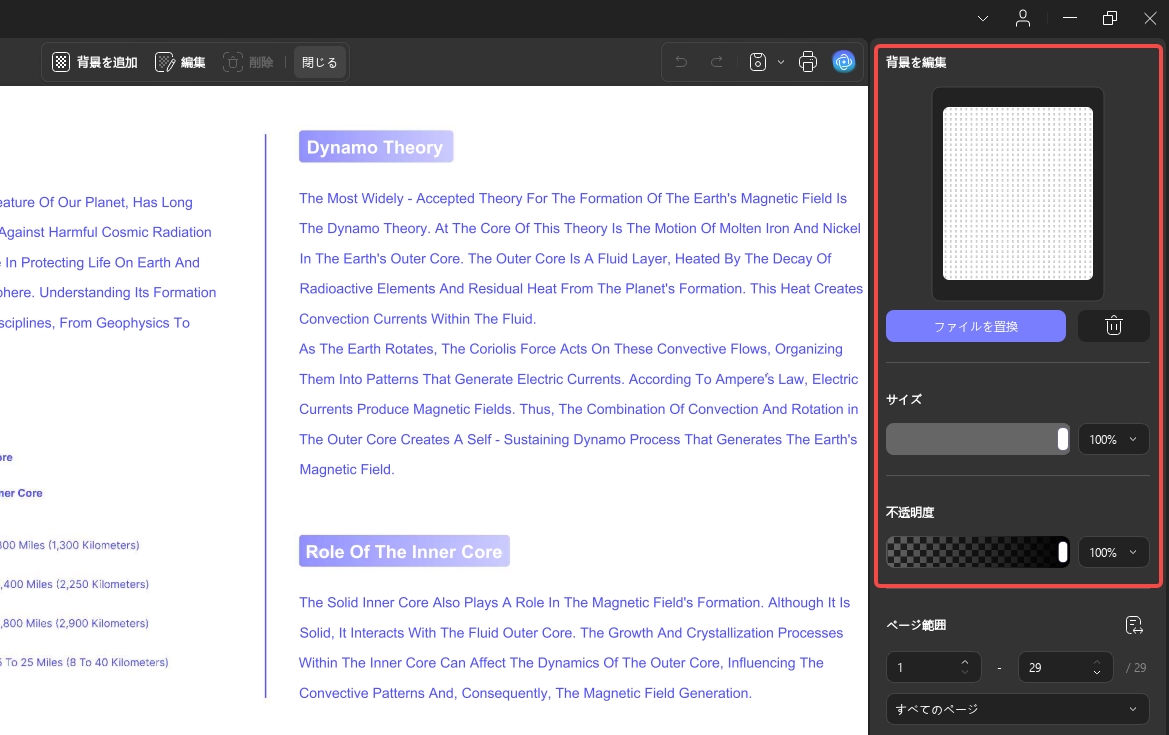Open the blue AI assistant icon
The height and width of the screenshot is (735, 1169).
(x=843, y=62)
